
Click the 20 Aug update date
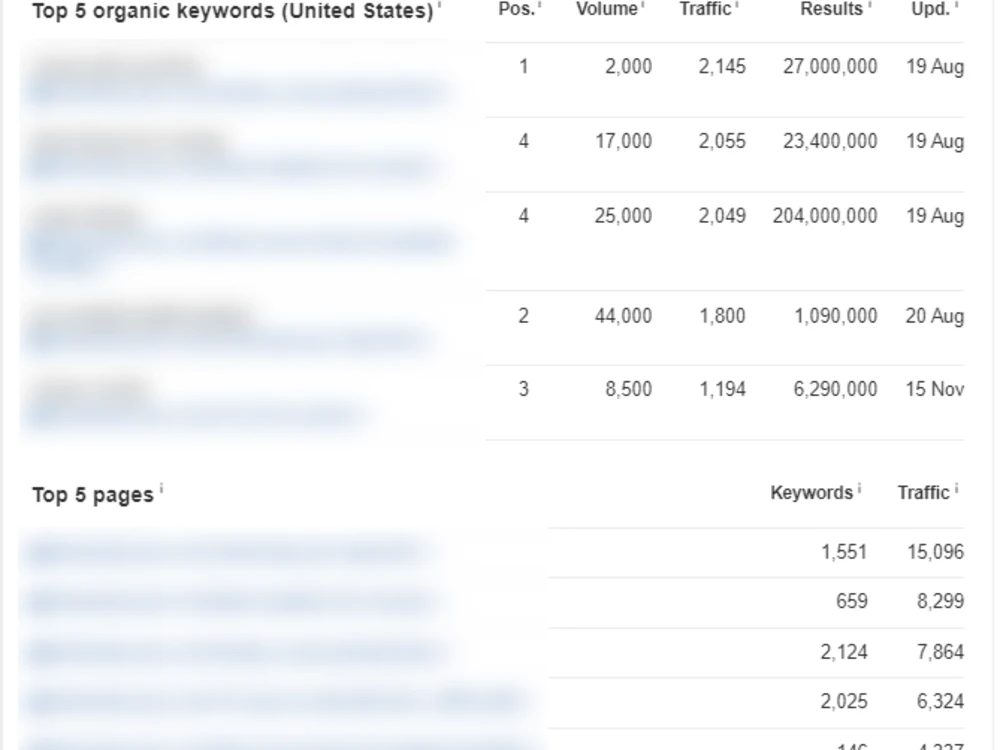[934, 316]
